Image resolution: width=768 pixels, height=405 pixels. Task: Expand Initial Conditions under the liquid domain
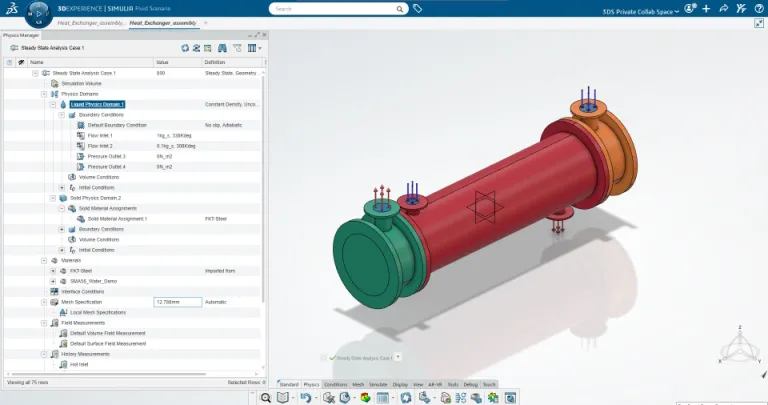(x=62, y=188)
